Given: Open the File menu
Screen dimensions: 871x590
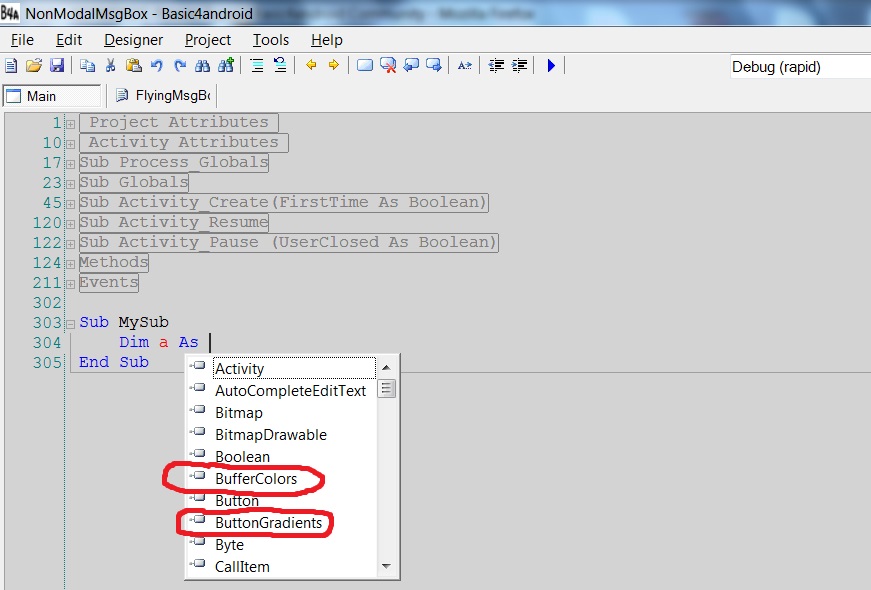Looking at the screenshot, I should 22,40.
